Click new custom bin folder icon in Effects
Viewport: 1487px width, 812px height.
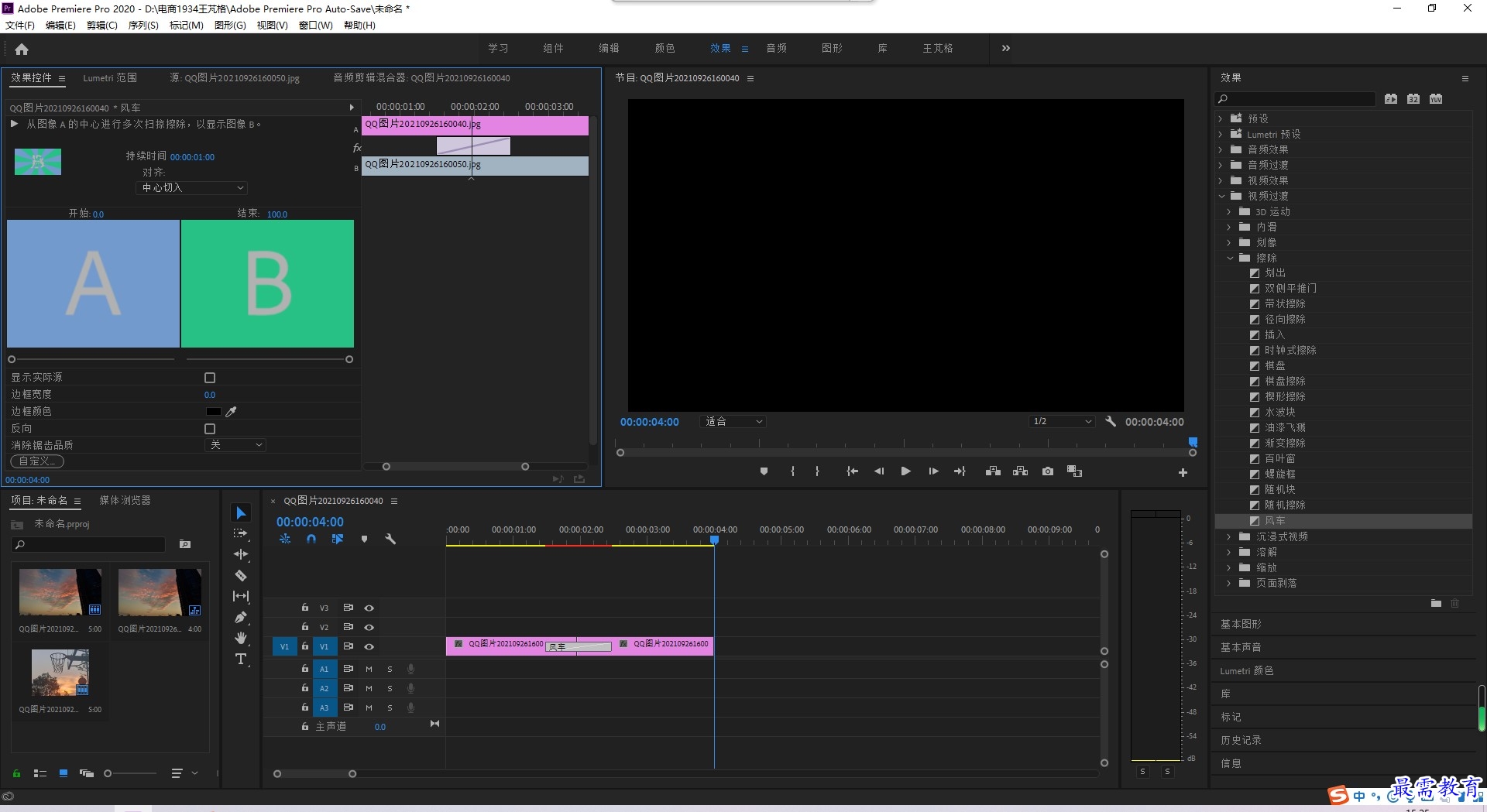tap(1436, 603)
